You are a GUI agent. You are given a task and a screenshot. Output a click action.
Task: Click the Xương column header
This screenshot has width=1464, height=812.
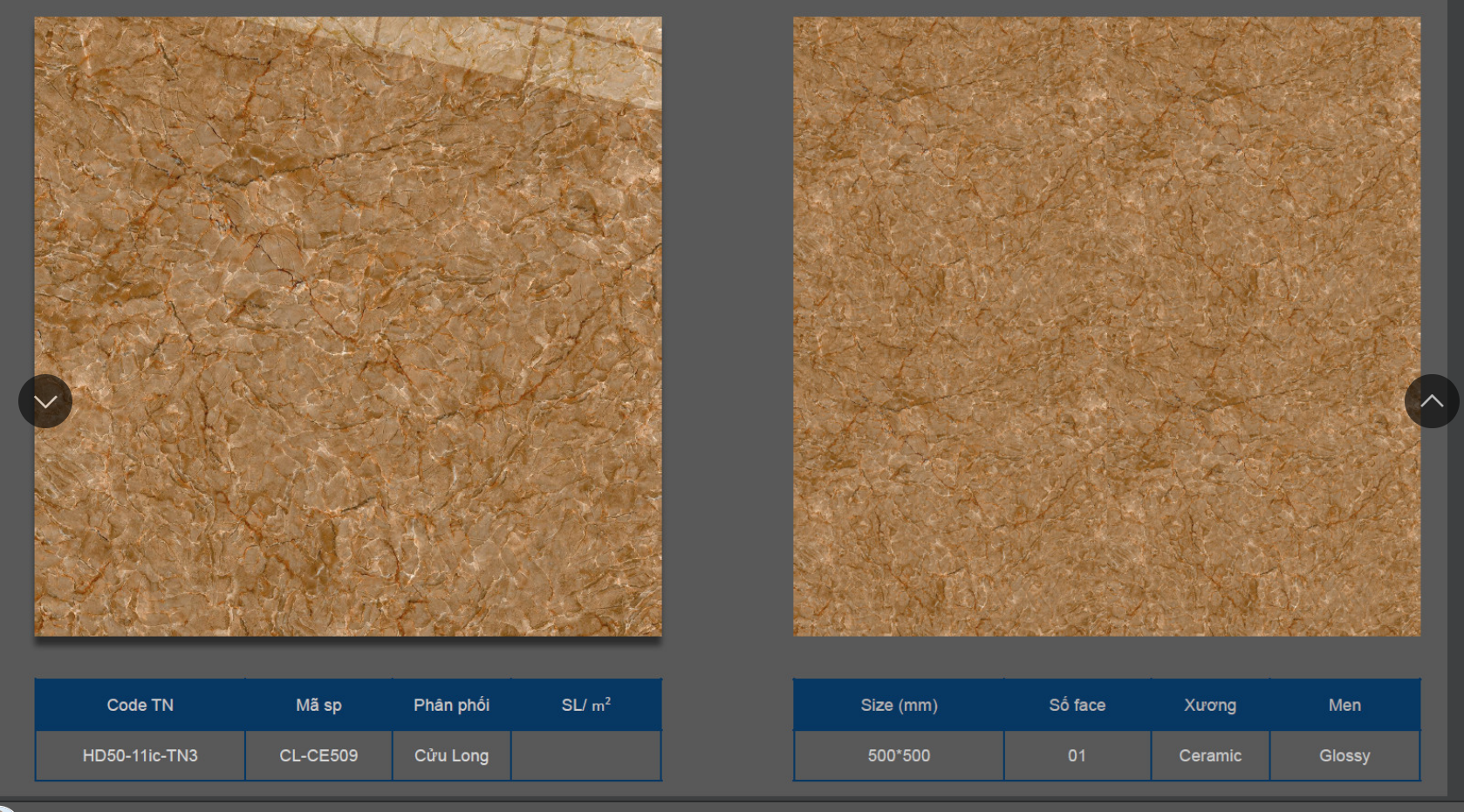point(1210,705)
